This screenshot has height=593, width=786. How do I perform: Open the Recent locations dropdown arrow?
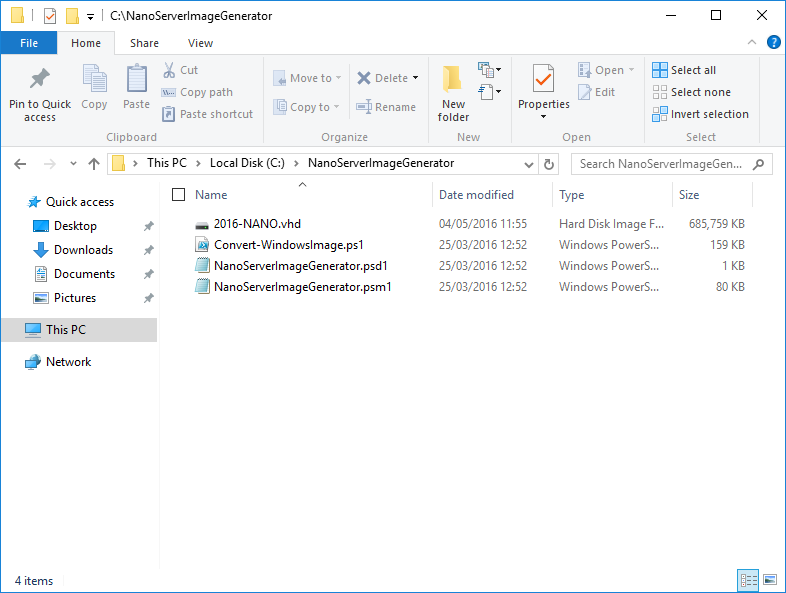[73, 164]
